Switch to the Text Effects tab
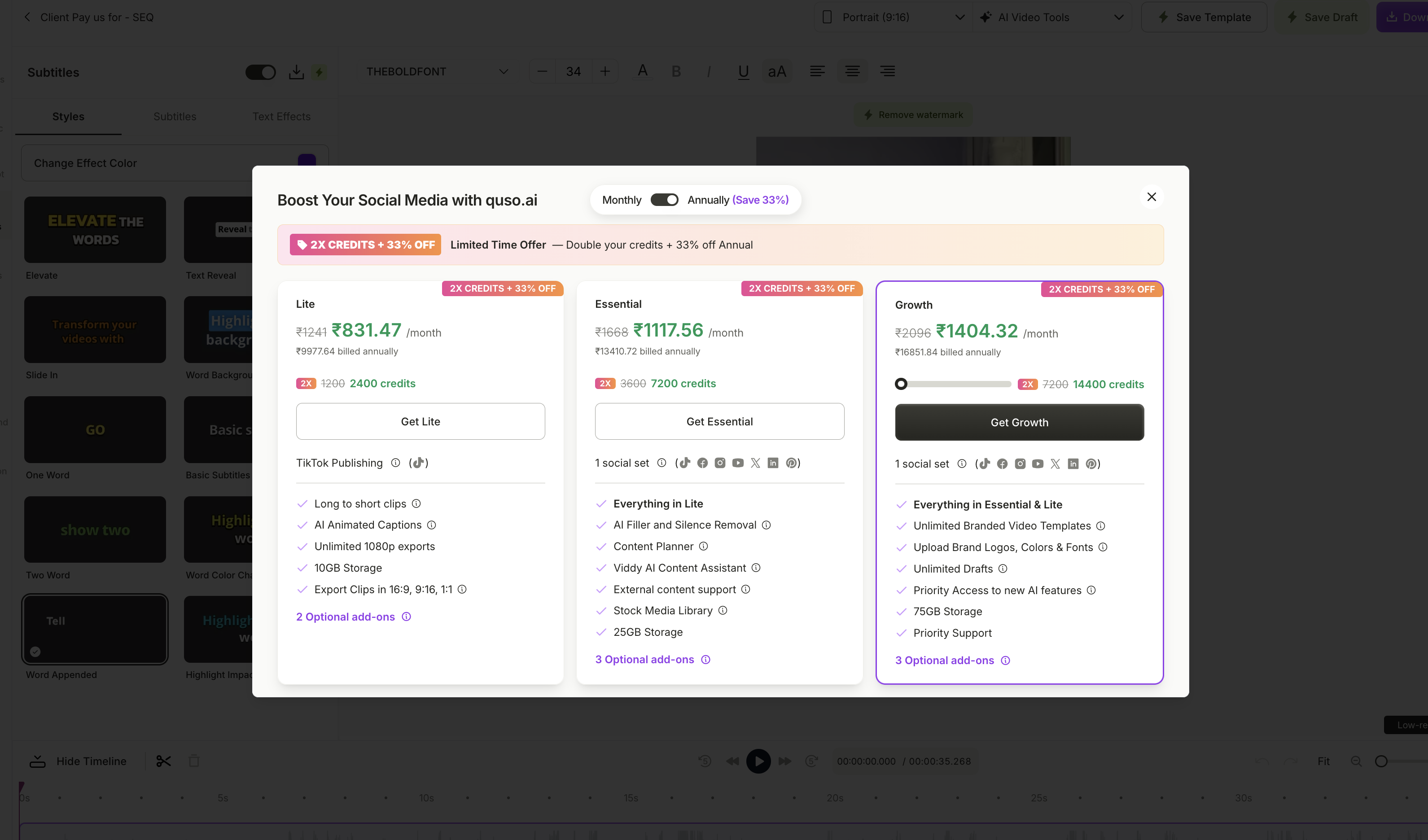The width and height of the screenshot is (1428, 840). tap(282, 116)
